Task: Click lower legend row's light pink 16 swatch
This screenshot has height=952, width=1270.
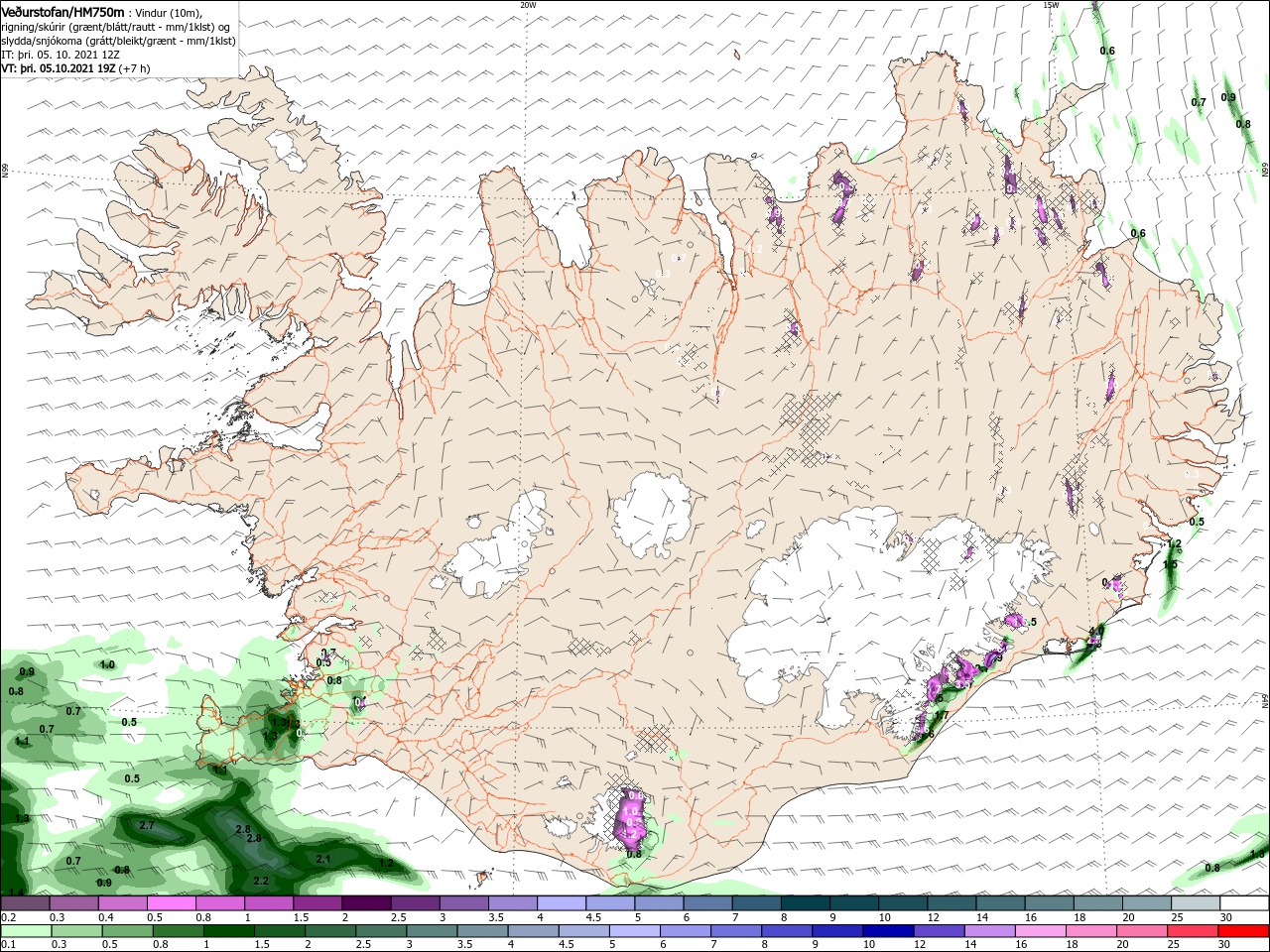Action: (1040, 931)
